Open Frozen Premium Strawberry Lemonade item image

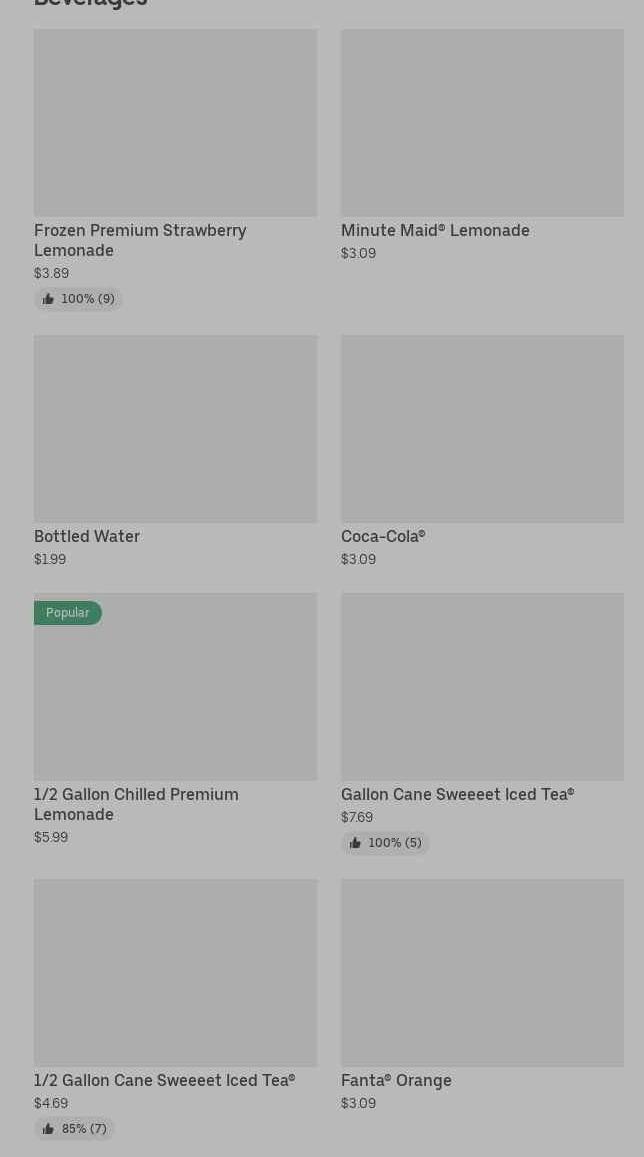[175, 123]
